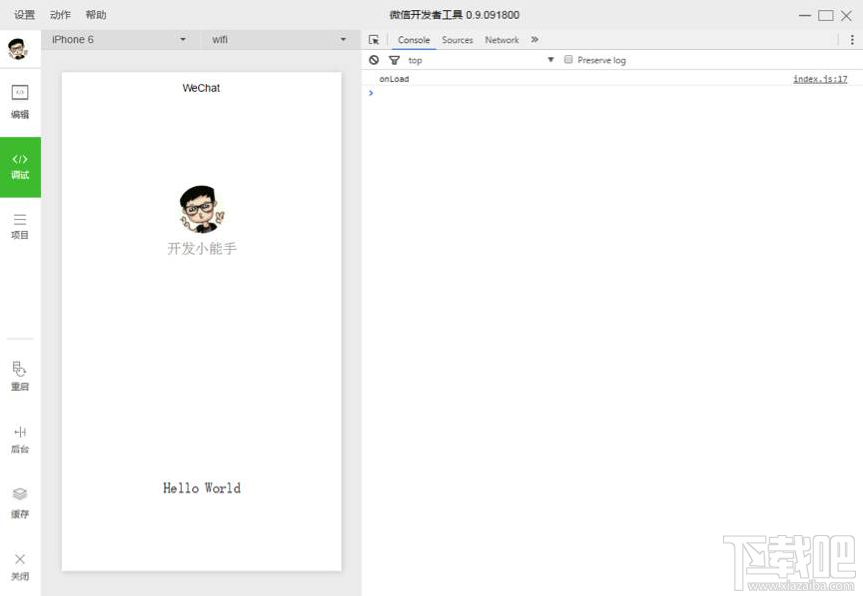Click the 关闭 close project icon
Viewport: 863px width, 596px height.
pyautogui.click(x=20, y=567)
